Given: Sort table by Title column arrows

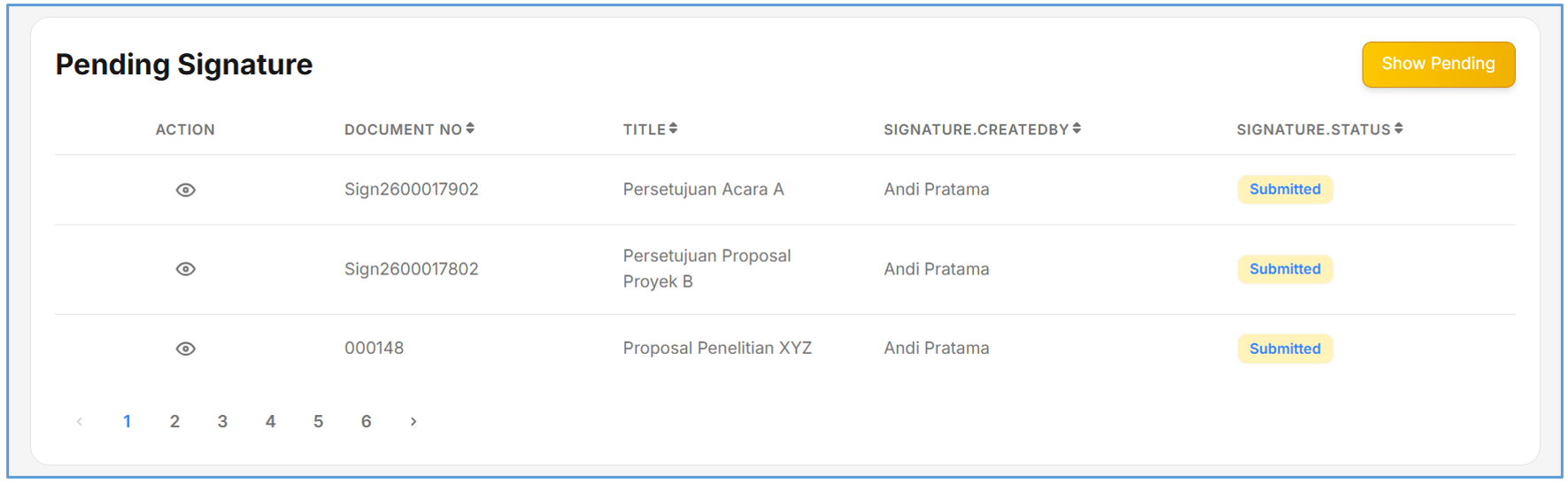Looking at the screenshot, I should coord(673,129).
